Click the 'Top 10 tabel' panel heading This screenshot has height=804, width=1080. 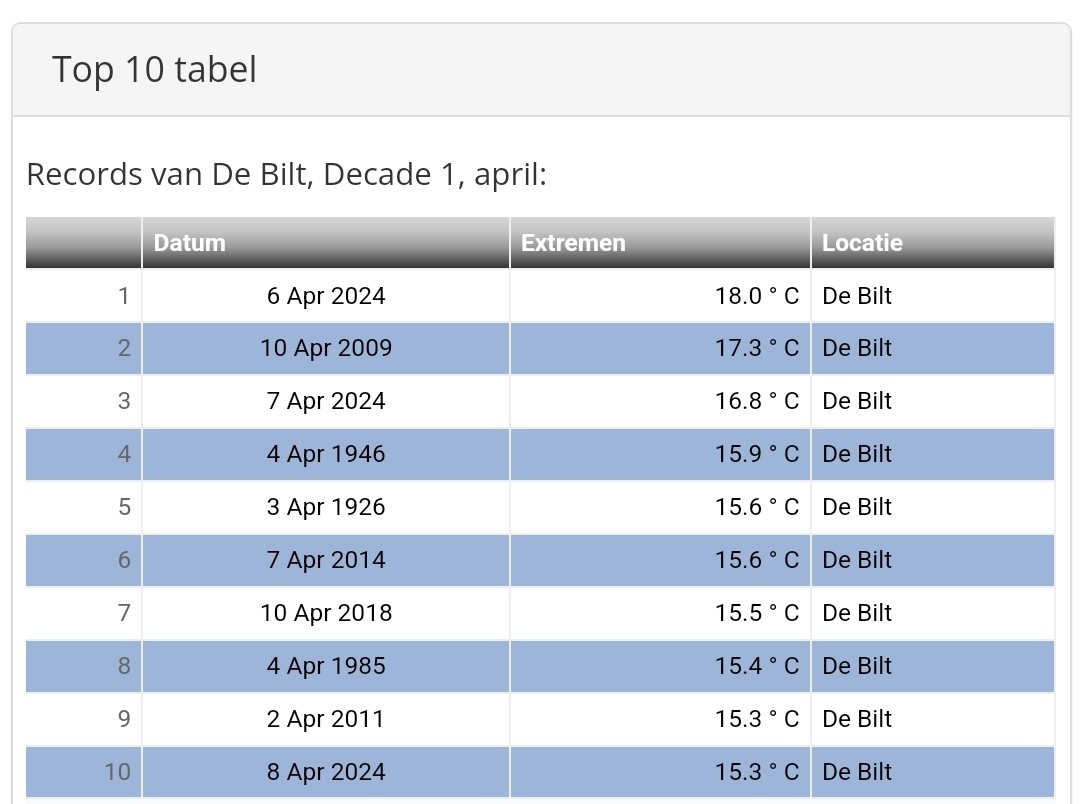point(155,70)
